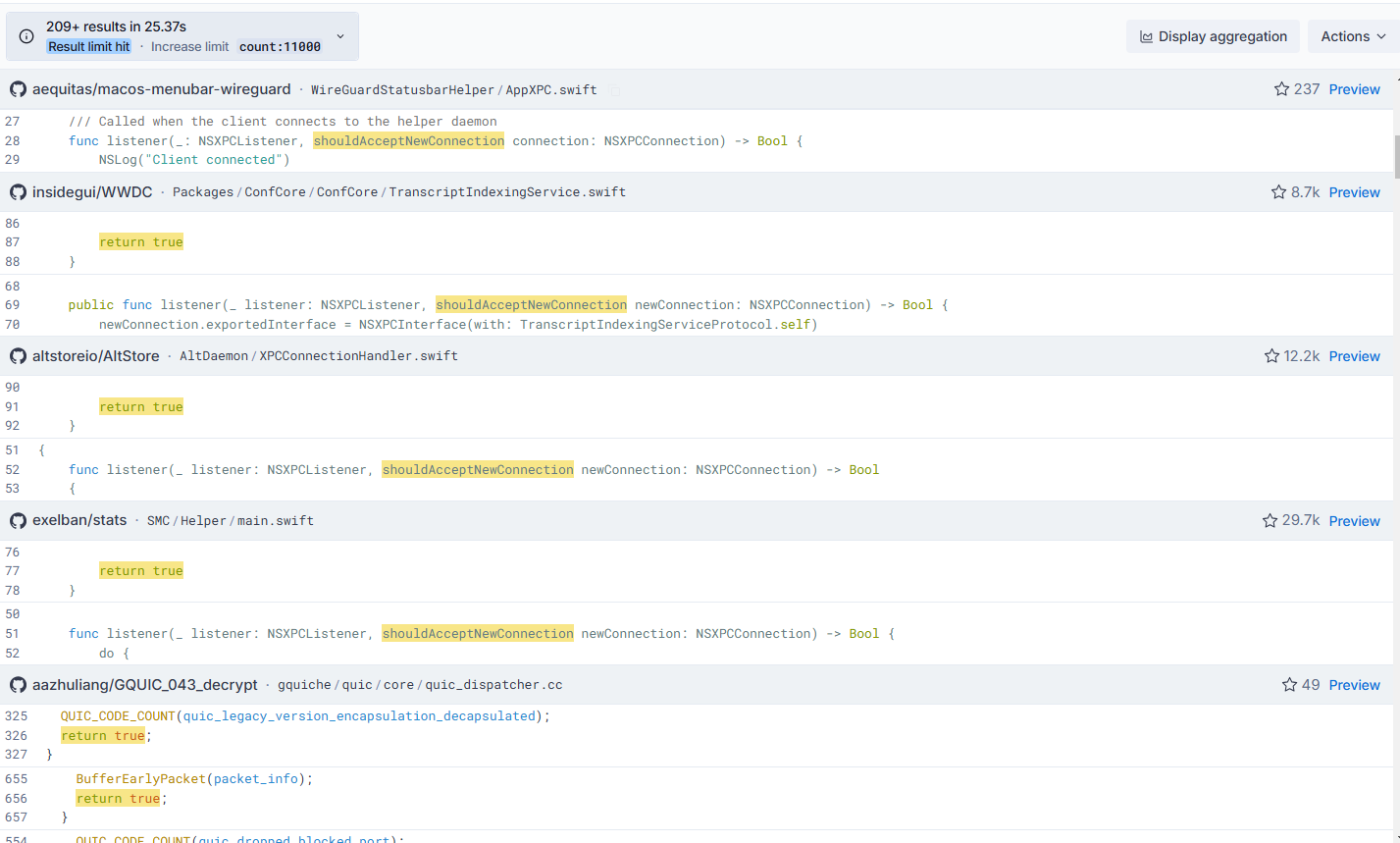1400x843 pixels.
Task: Preview the altstoreio/AltStore result
Action: pyautogui.click(x=1354, y=356)
